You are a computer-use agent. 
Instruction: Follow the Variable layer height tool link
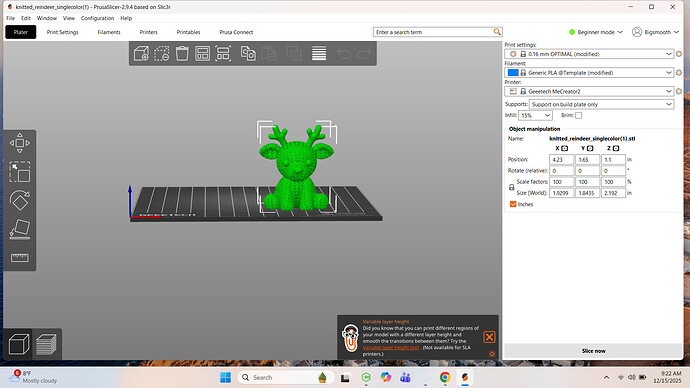391,348
